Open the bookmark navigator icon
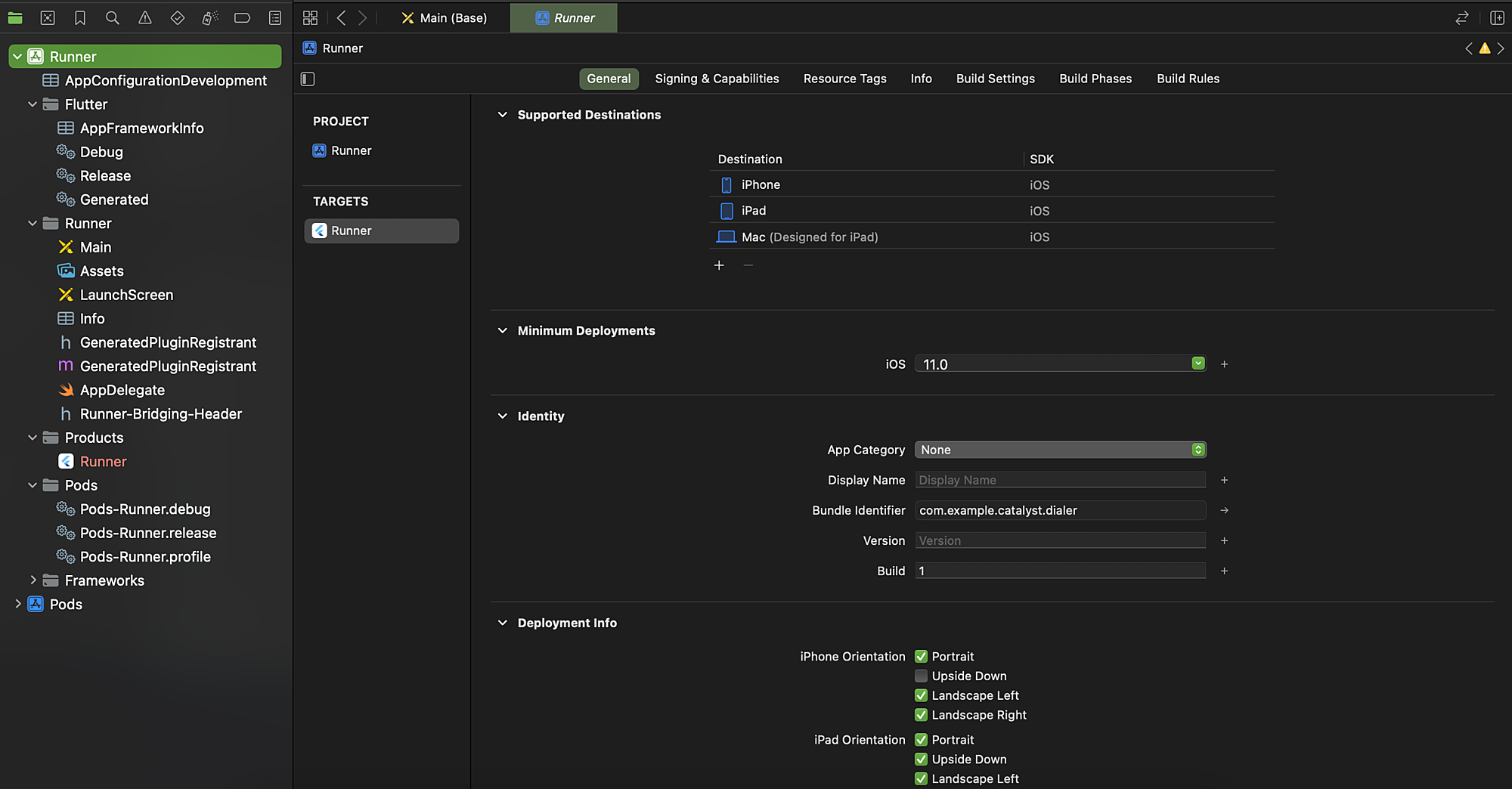Image resolution: width=1512 pixels, height=789 pixels. (x=80, y=17)
